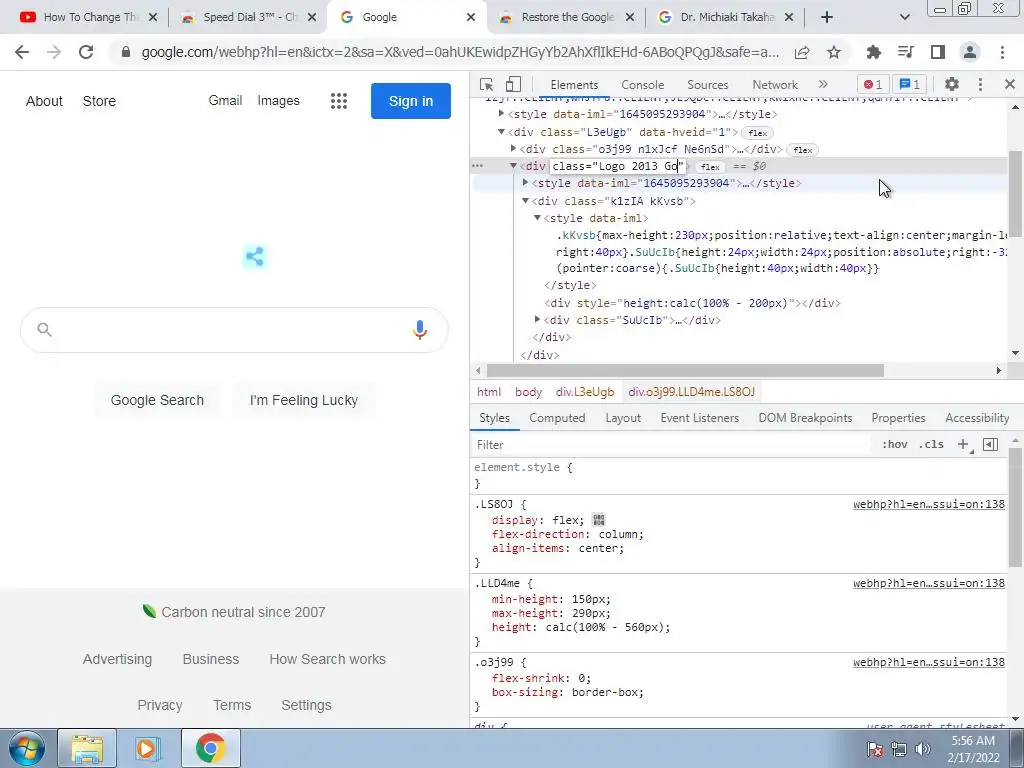
Task: Open the Chrome profile avatar
Action: (970, 52)
